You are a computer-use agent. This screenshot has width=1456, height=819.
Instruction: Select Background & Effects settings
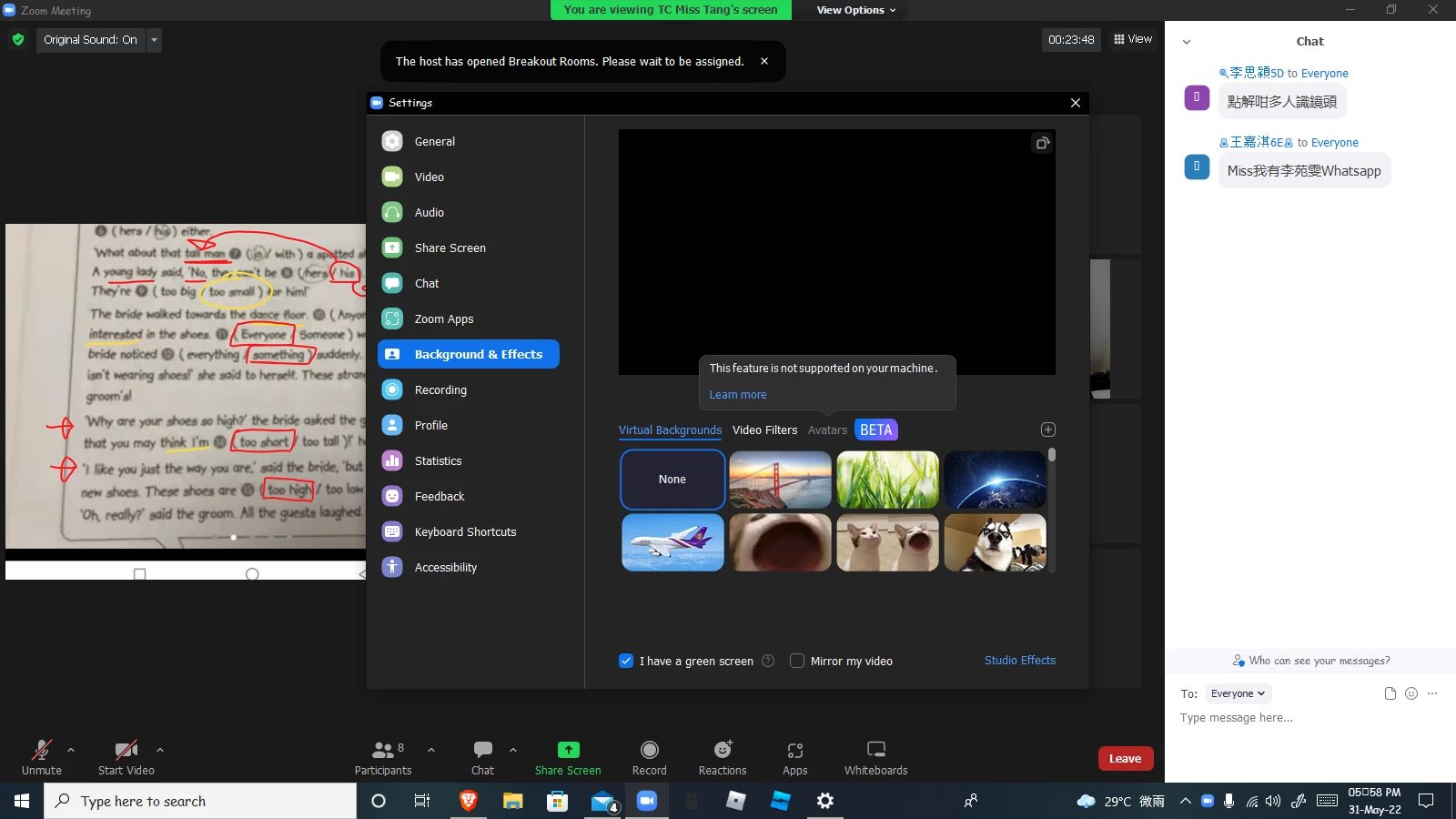tap(469, 354)
